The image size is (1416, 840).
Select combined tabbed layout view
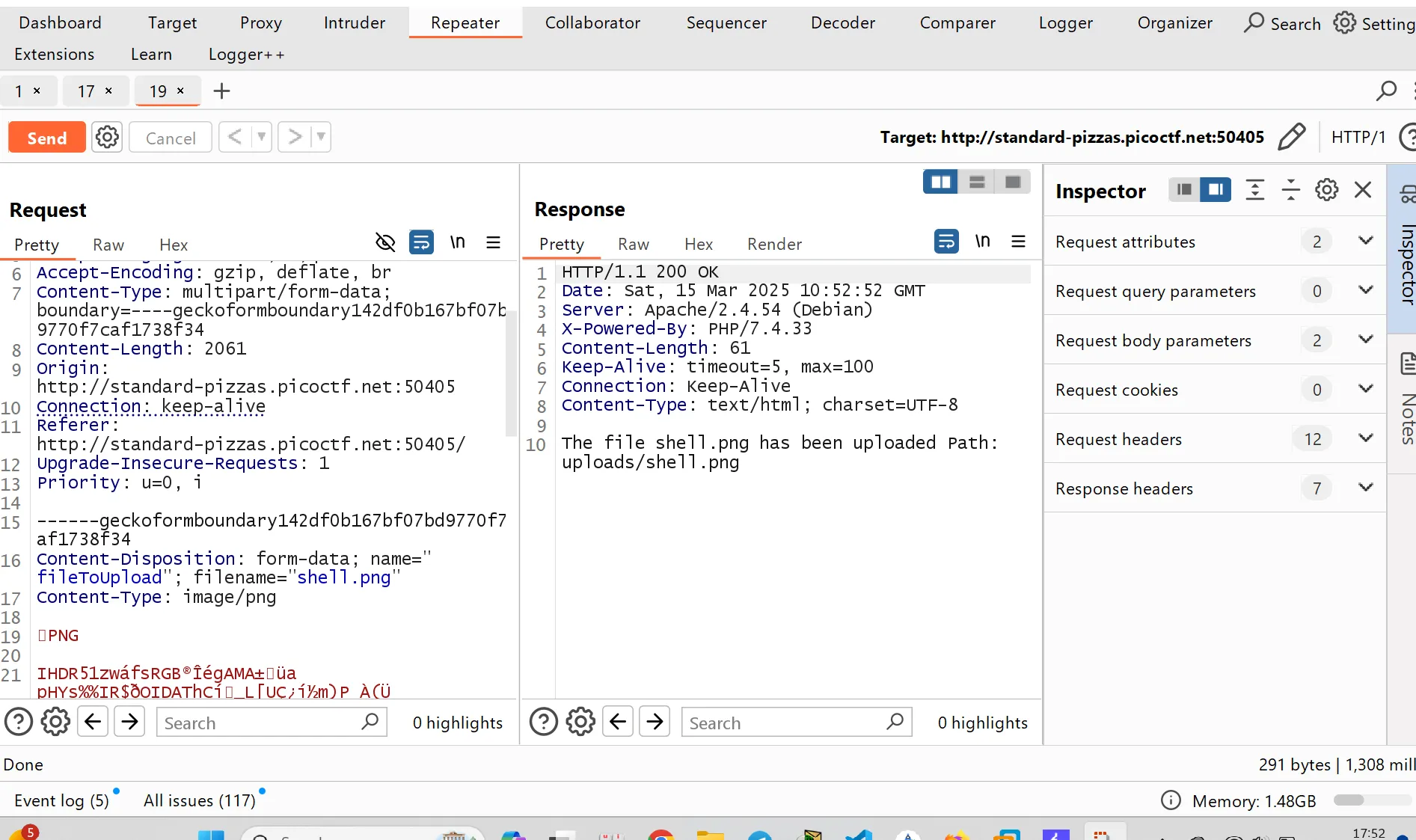click(1013, 182)
